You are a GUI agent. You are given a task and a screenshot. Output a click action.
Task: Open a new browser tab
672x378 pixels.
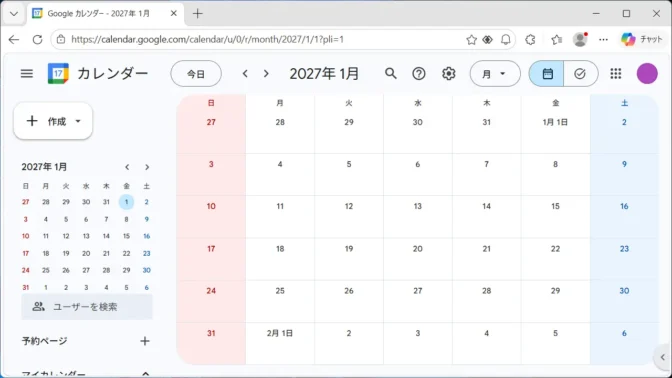[x=198, y=14]
